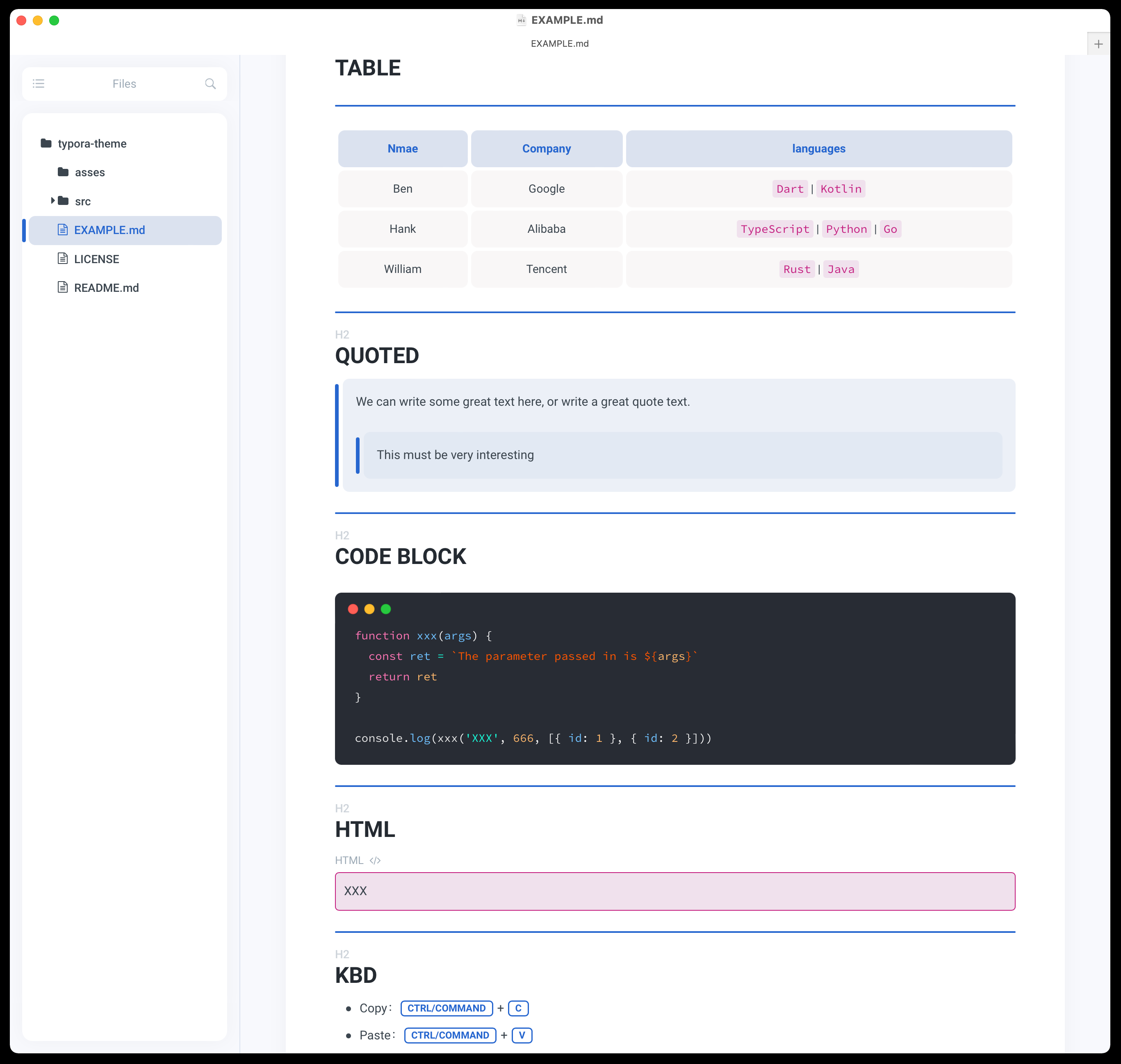Select EXAMPLE.md in the file tree
This screenshot has height=1064, width=1121.
tap(109, 230)
